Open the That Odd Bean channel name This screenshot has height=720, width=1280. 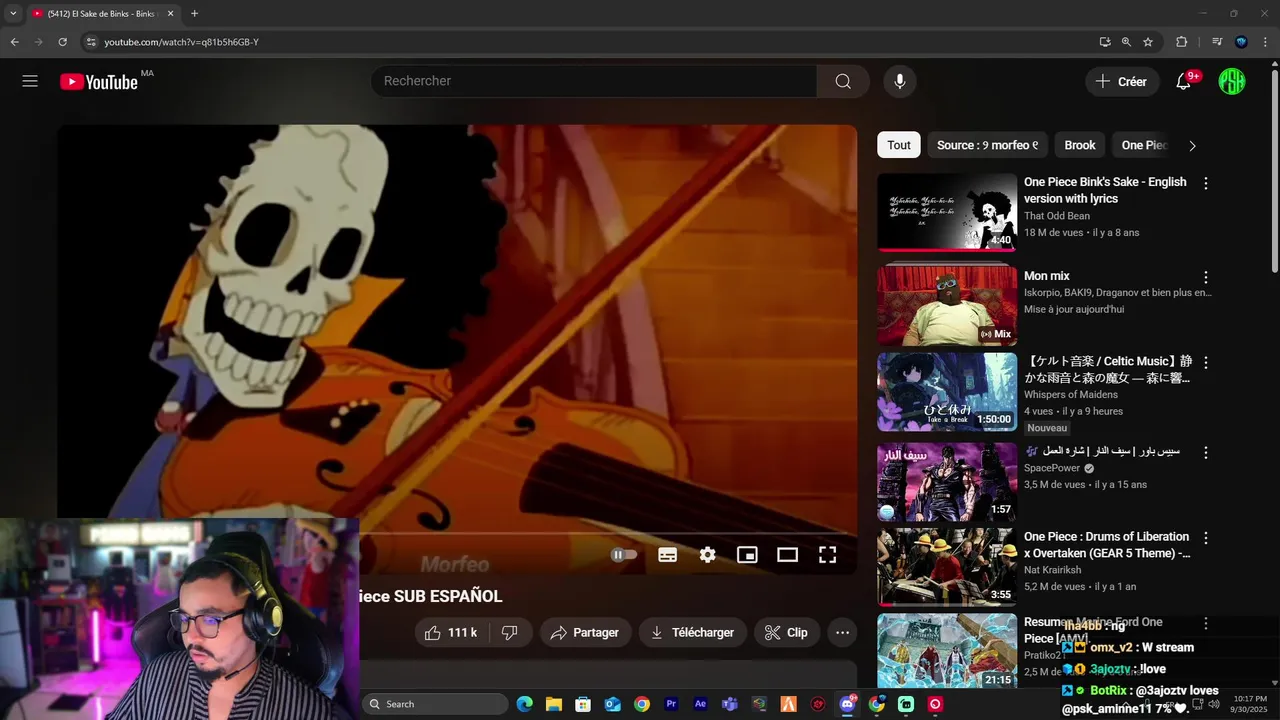1057,216
